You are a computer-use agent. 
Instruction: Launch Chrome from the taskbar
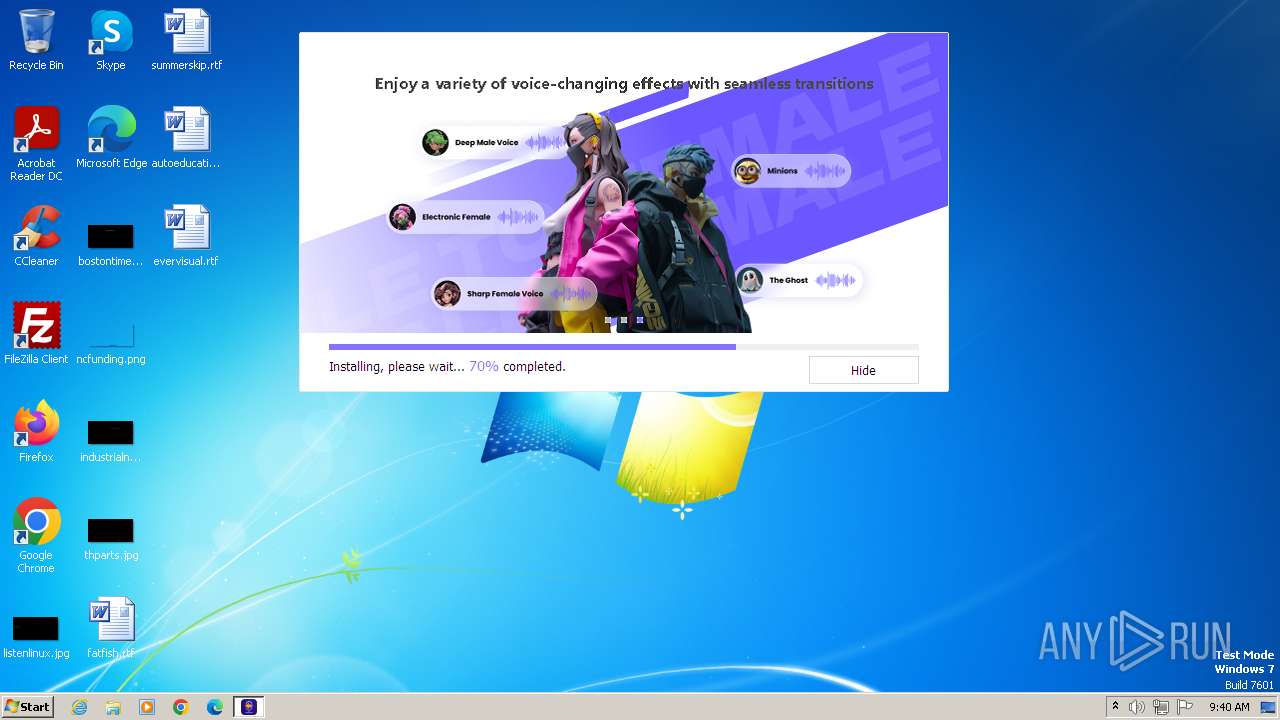tap(181, 707)
